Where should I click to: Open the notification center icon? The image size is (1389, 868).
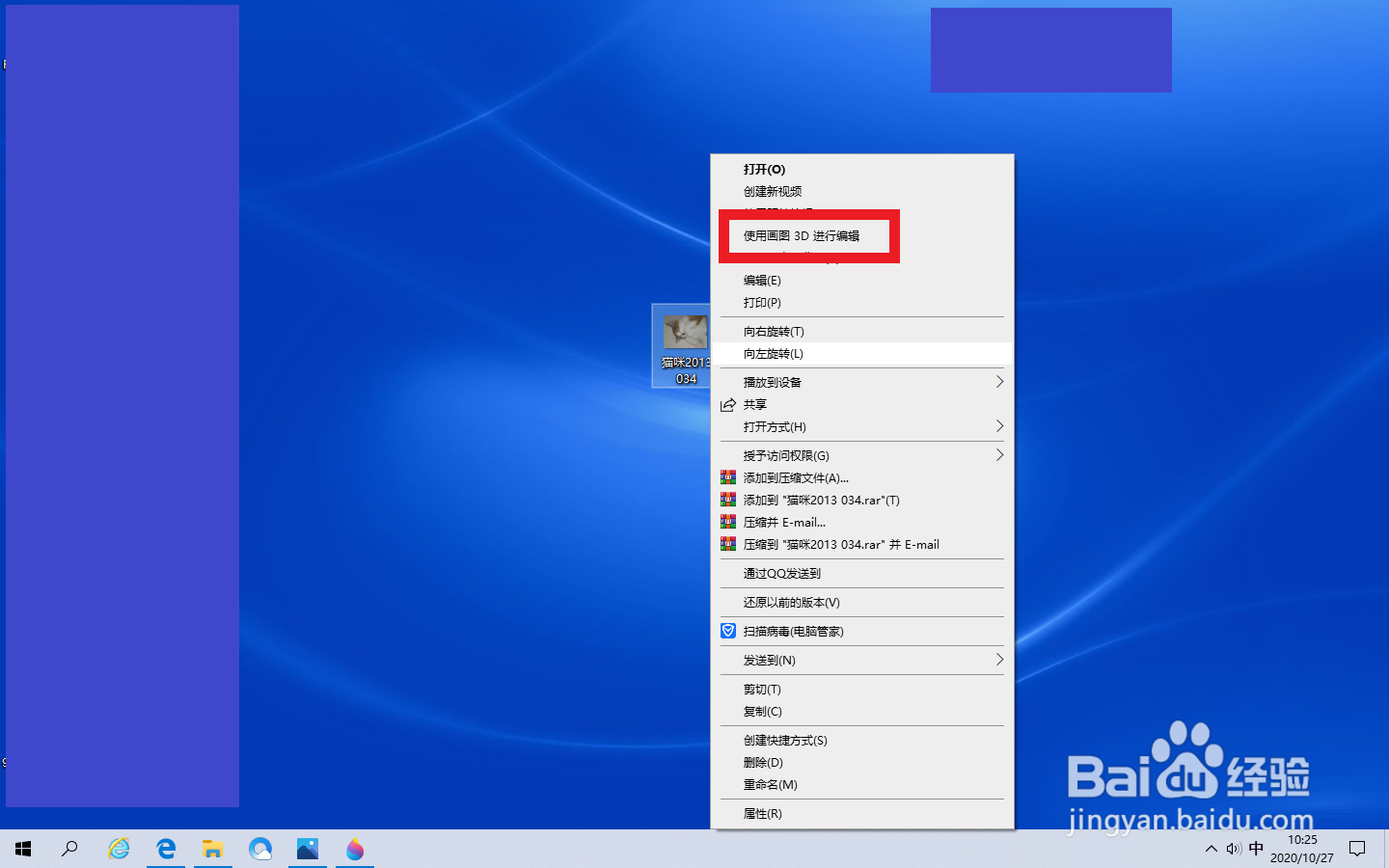click(1357, 849)
